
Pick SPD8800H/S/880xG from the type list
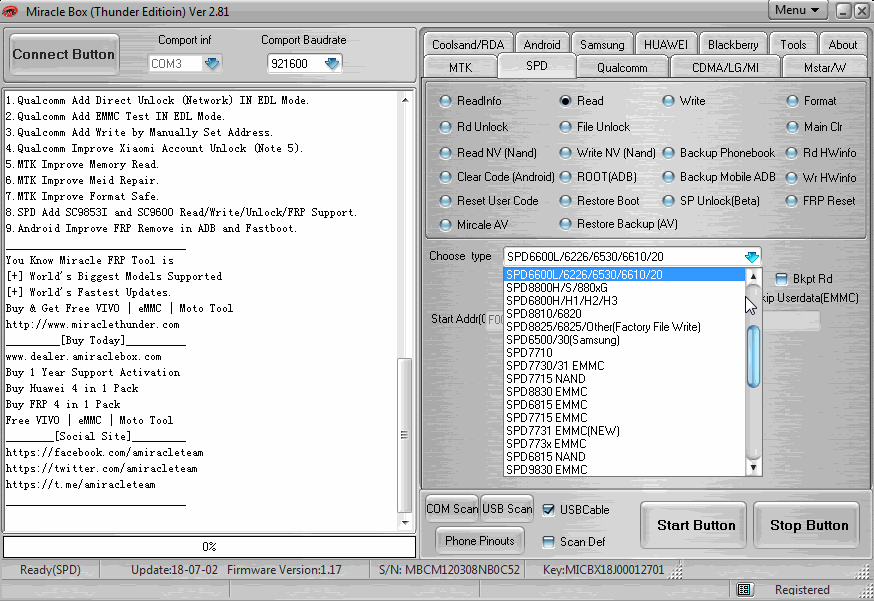[624, 288]
